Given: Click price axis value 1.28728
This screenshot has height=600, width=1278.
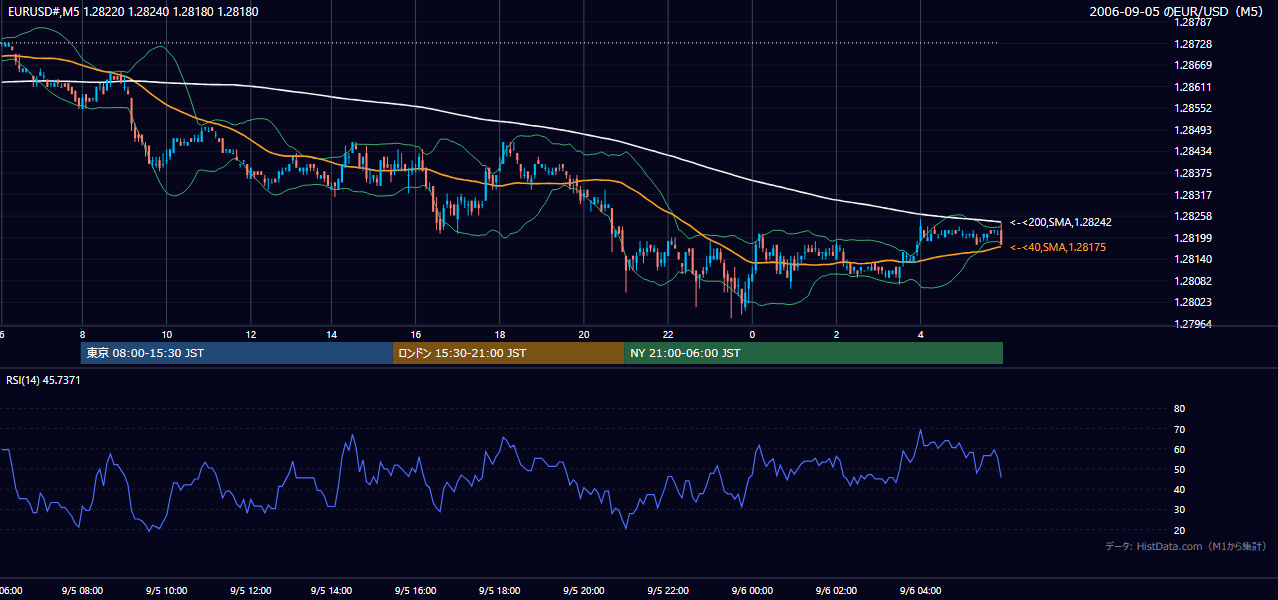Looking at the screenshot, I should tap(1193, 45).
